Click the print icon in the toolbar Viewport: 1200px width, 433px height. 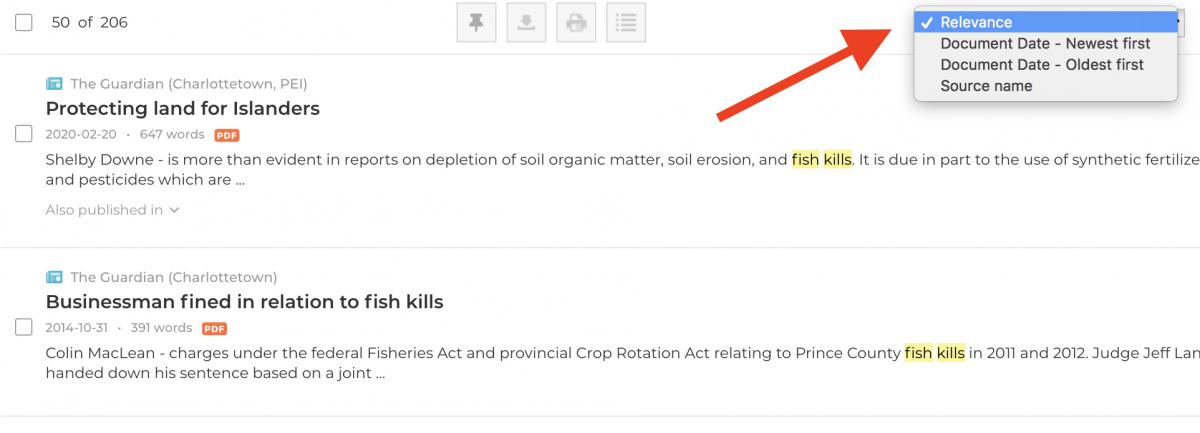[x=576, y=23]
